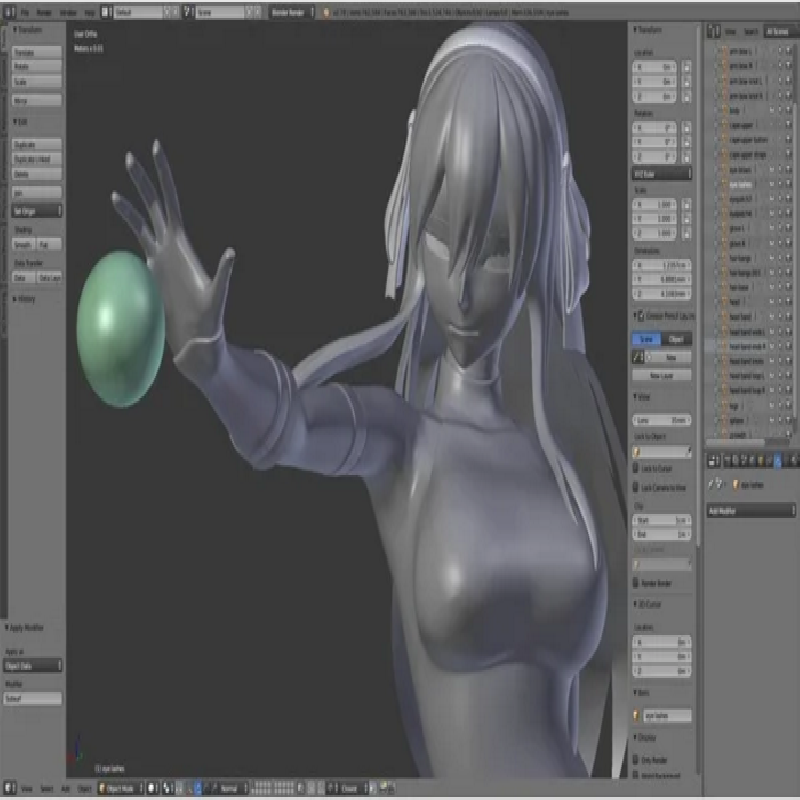Click the Blender info editor type icon
This screenshot has width=800, height=800.
pos(10,12)
